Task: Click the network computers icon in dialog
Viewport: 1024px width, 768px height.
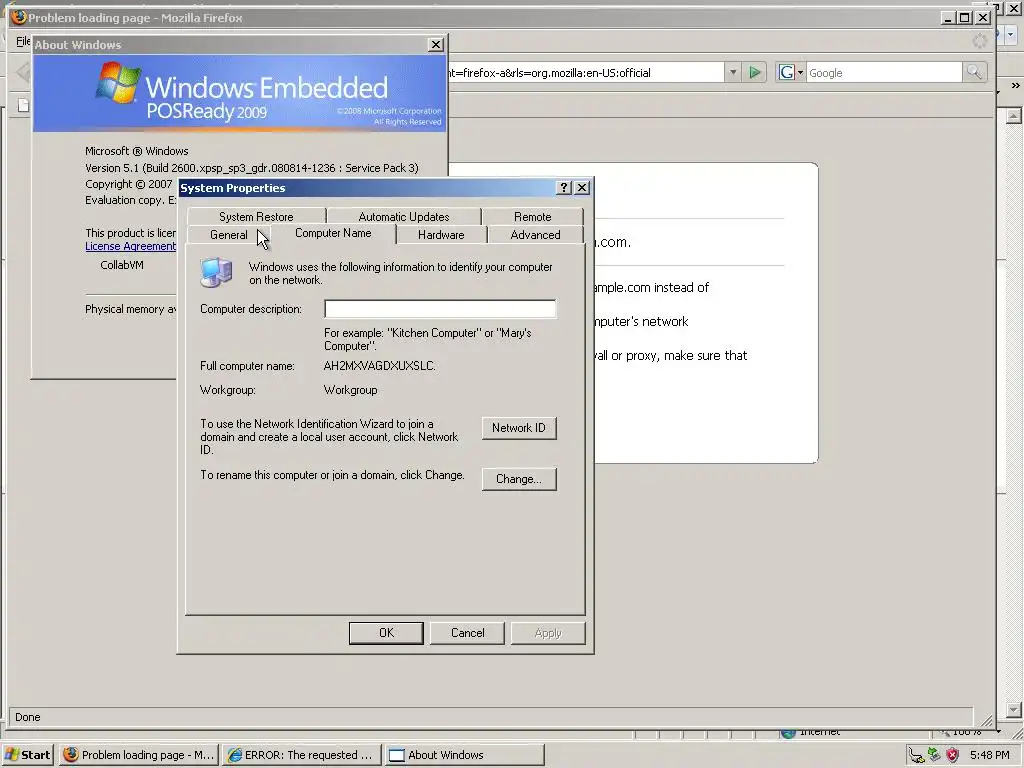Action: click(216, 272)
